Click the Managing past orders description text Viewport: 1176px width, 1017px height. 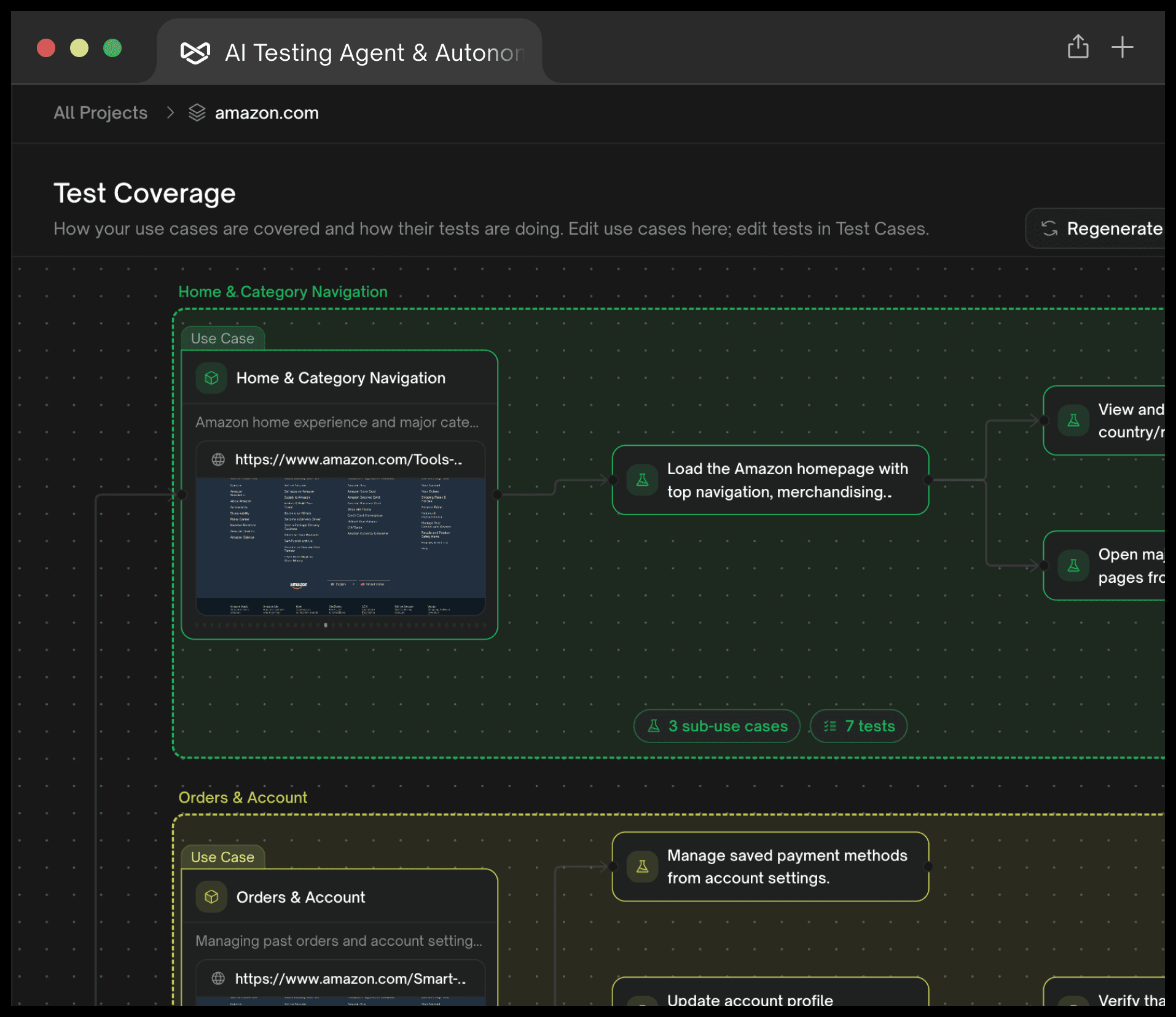coord(339,941)
